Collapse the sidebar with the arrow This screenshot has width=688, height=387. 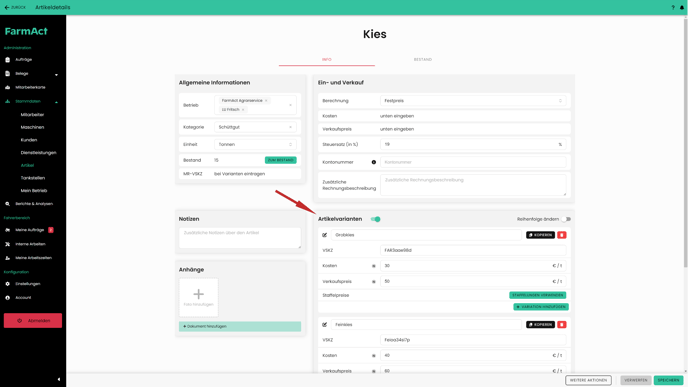[x=59, y=380]
